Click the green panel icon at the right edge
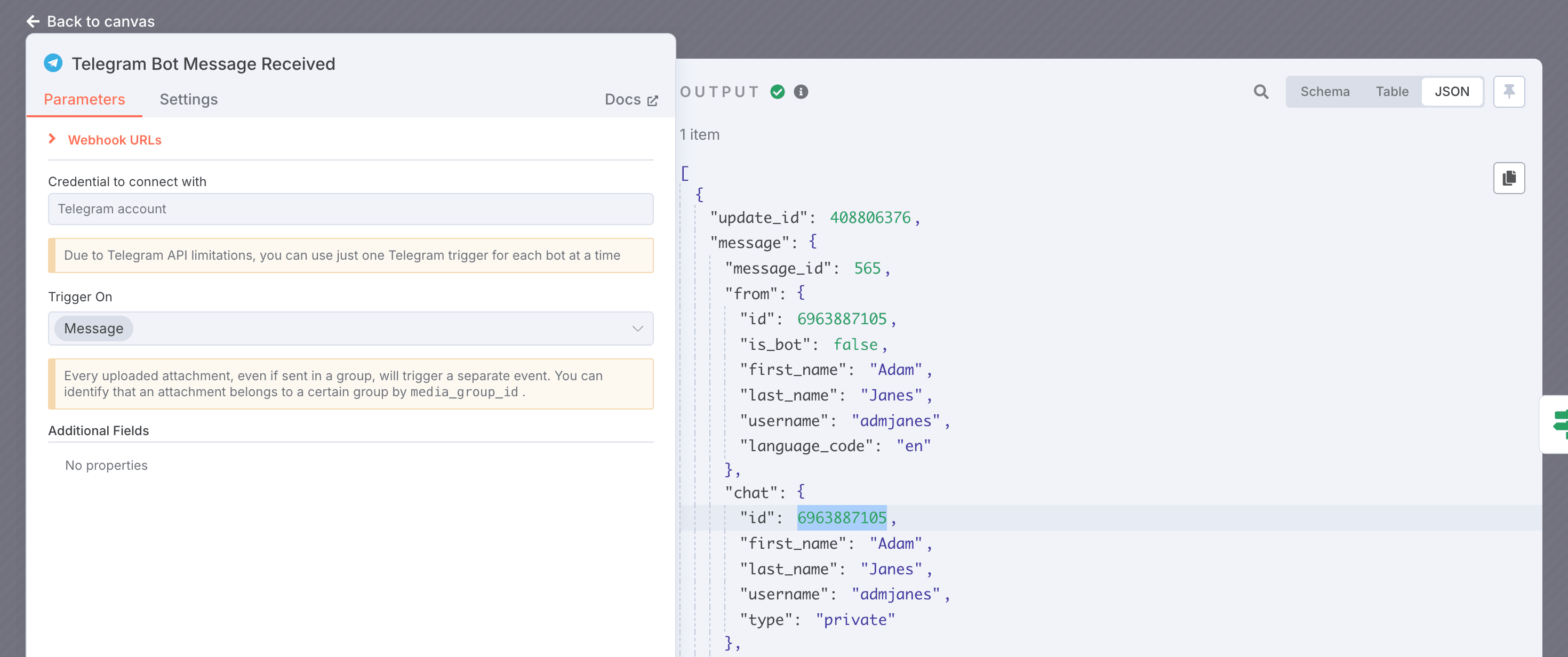1568x657 pixels. (x=1559, y=424)
